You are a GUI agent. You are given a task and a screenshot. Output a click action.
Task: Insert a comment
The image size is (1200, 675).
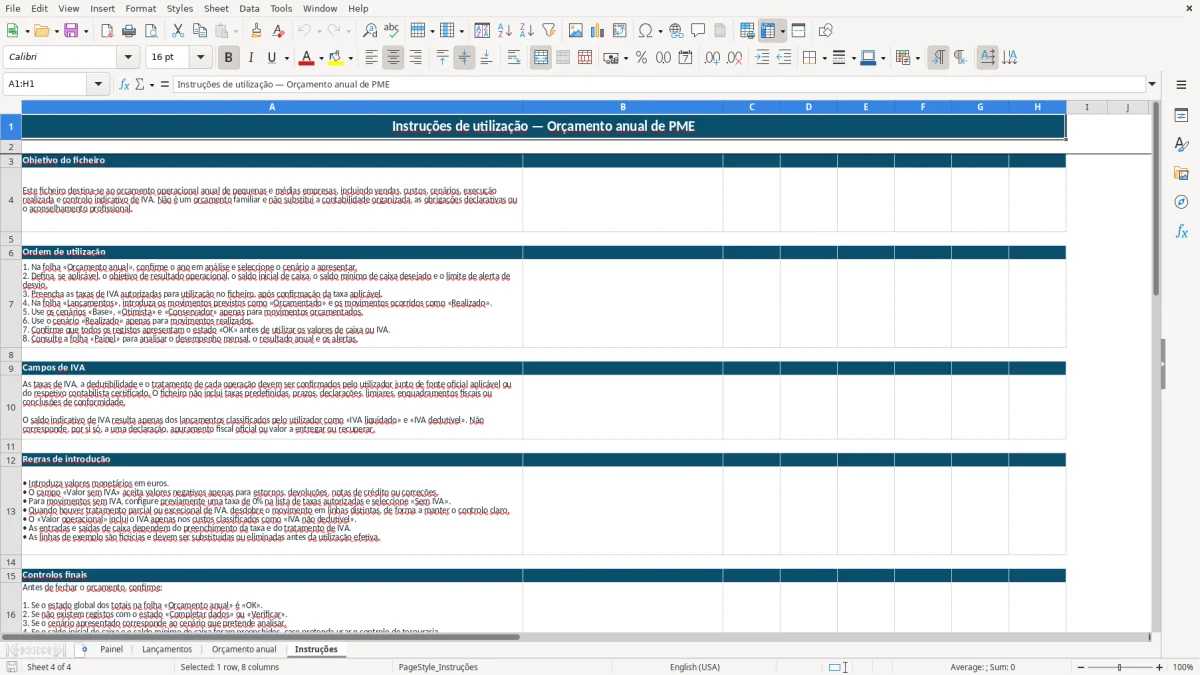click(698, 31)
